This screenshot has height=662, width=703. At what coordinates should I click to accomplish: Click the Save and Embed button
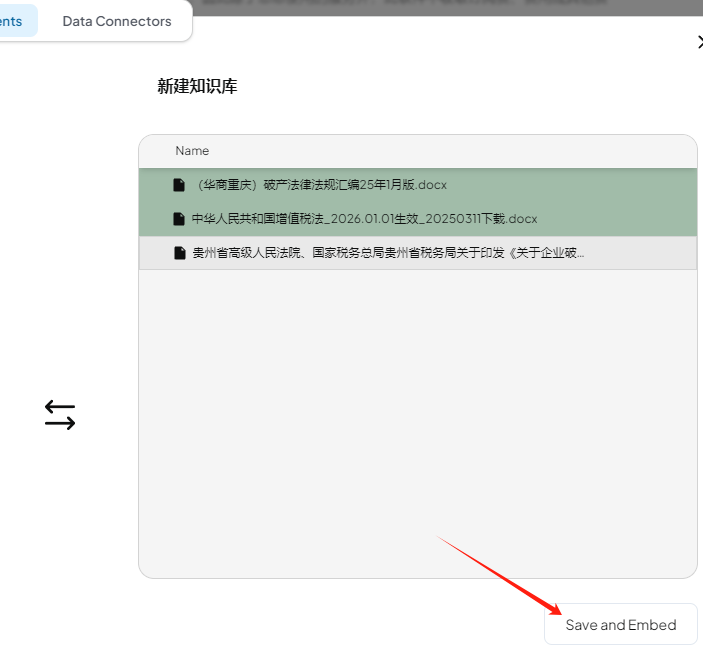pyautogui.click(x=621, y=624)
